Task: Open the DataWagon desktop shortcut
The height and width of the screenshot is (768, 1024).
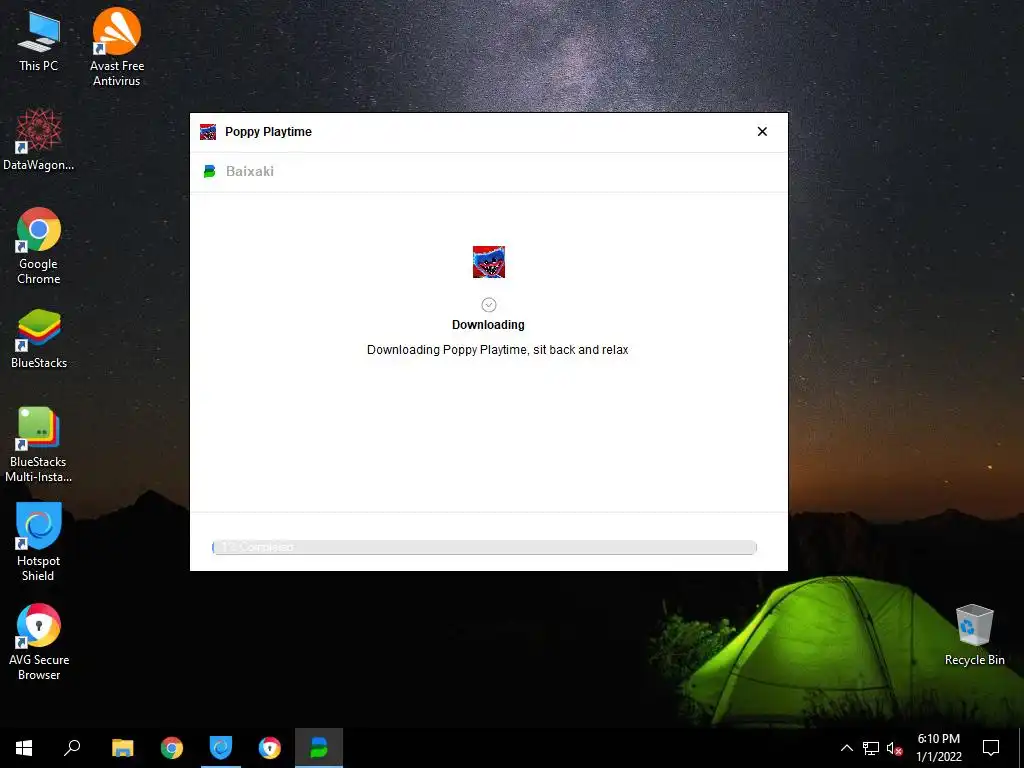Action: click(x=39, y=140)
